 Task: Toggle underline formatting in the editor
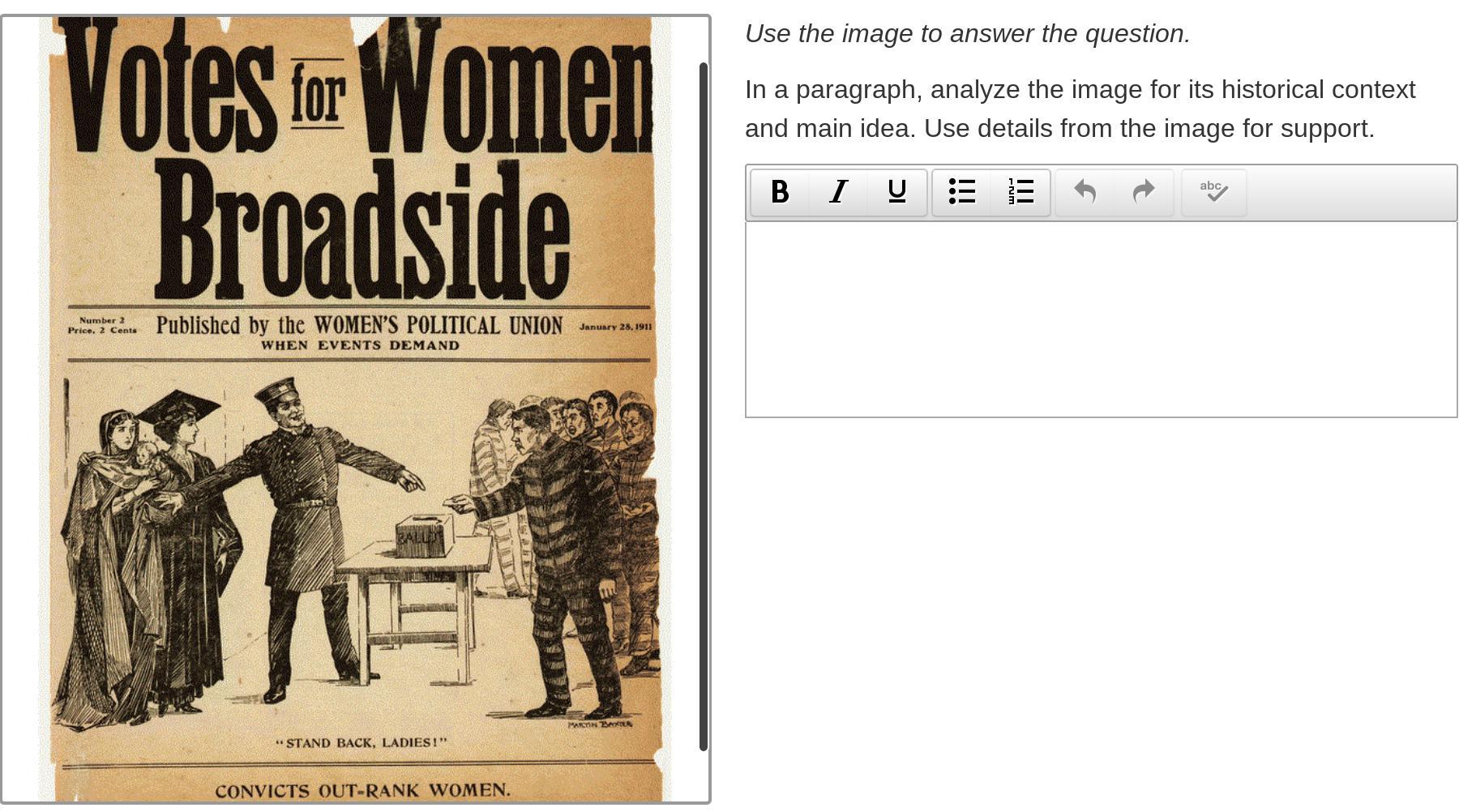(896, 192)
